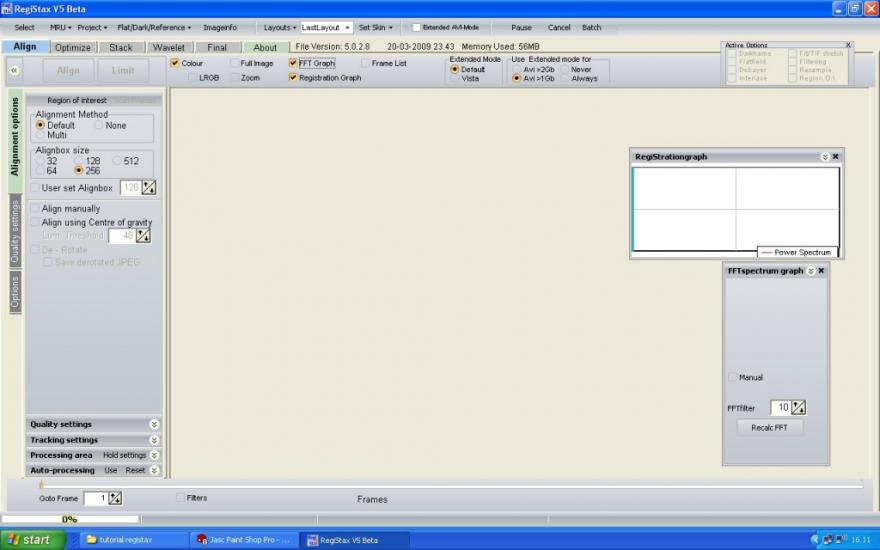Click the User set Alignbox stepper icon
The height and width of the screenshot is (550, 880).
coord(149,187)
